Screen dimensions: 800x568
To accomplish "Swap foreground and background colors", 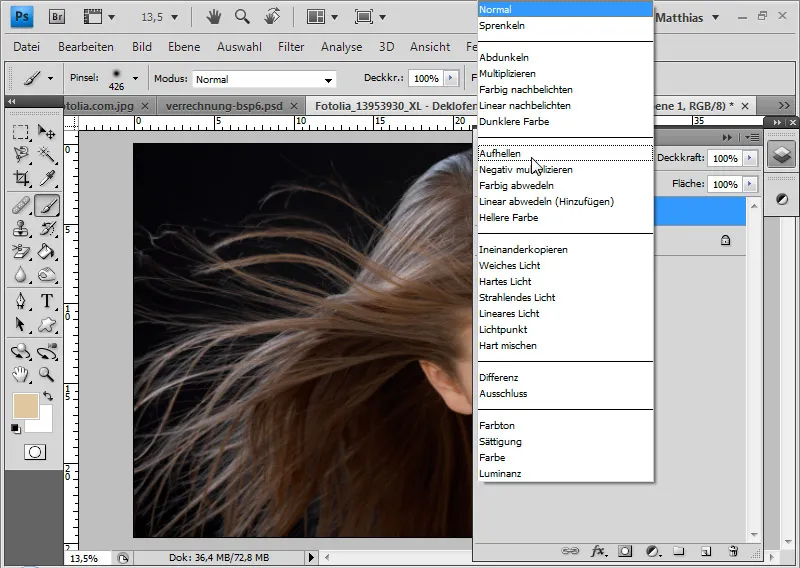I will point(48,396).
